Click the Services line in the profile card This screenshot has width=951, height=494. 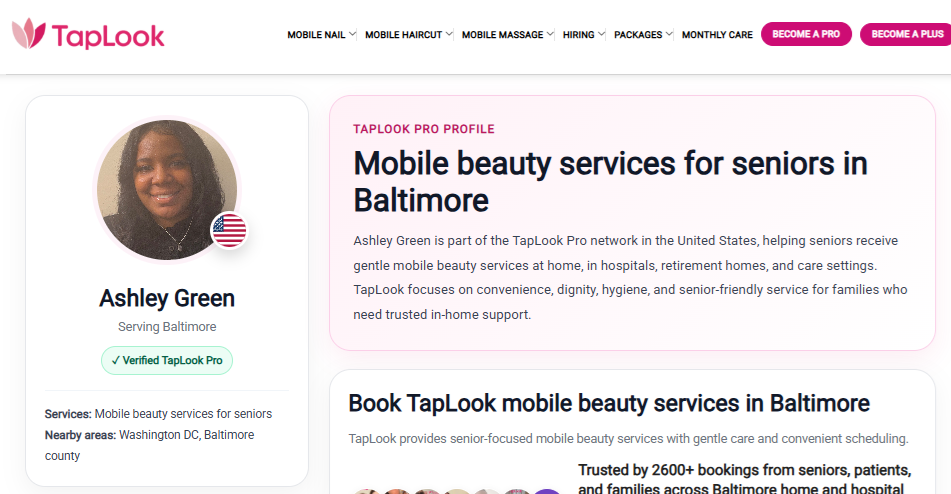click(158, 414)
